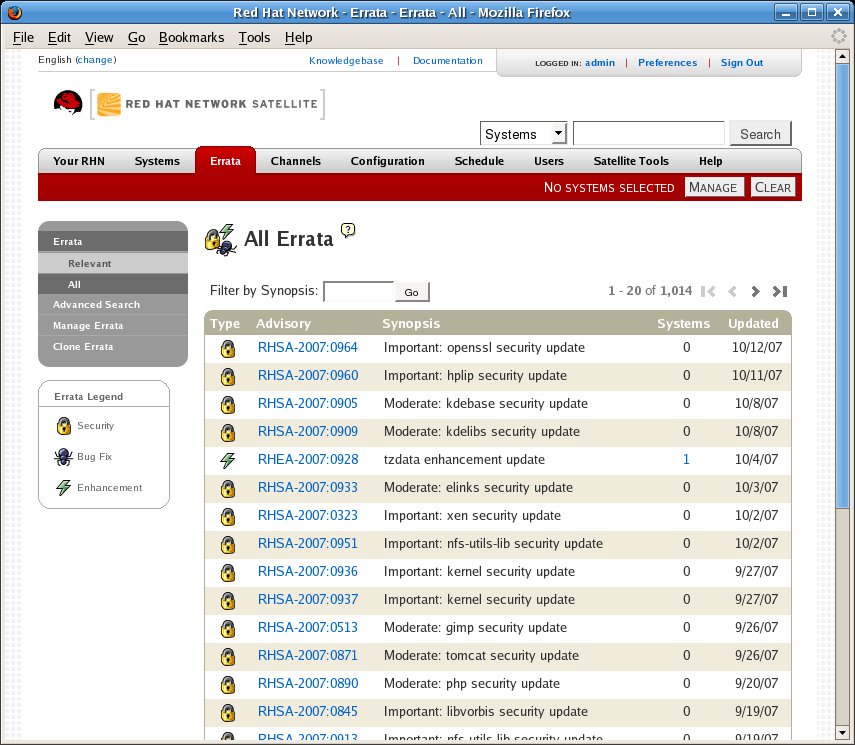The height and width of the screenshot is (745, 855).
Task: Switch to the Systems tab
Action: tap(157, 161)
